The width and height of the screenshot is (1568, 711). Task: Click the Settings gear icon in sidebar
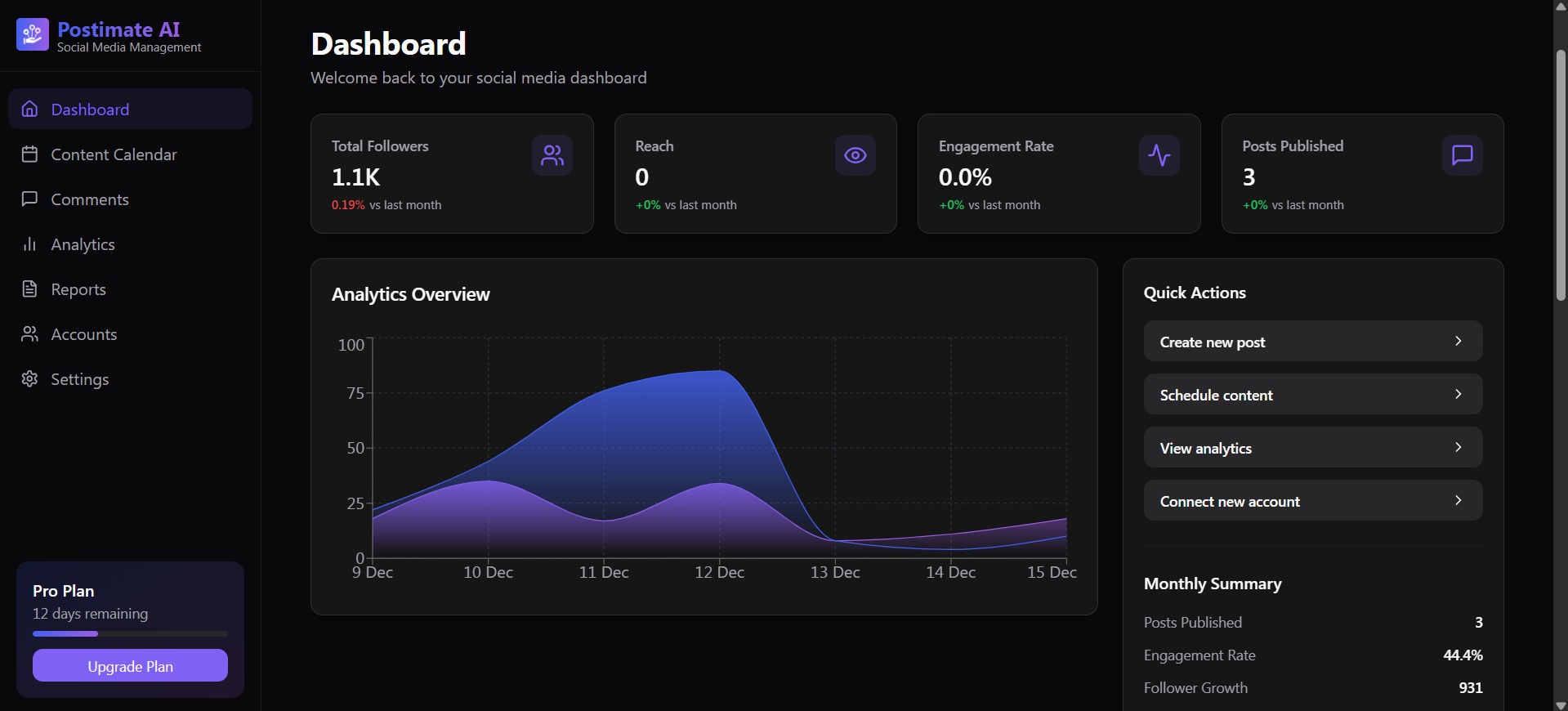30,379
